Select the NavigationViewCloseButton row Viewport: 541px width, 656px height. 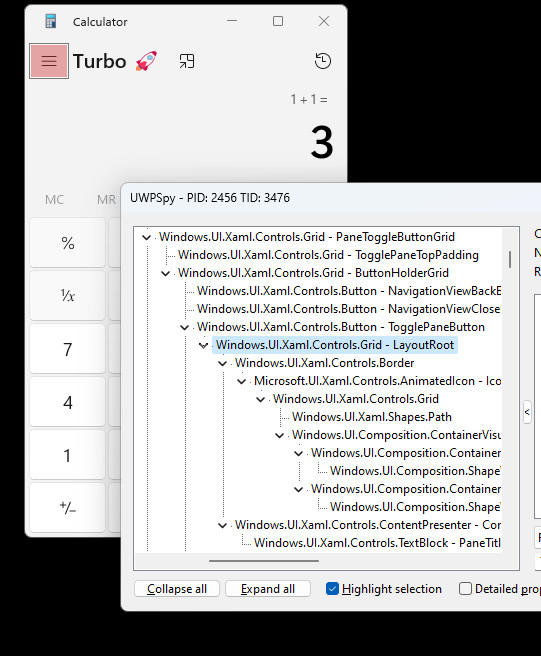(349, 309)
